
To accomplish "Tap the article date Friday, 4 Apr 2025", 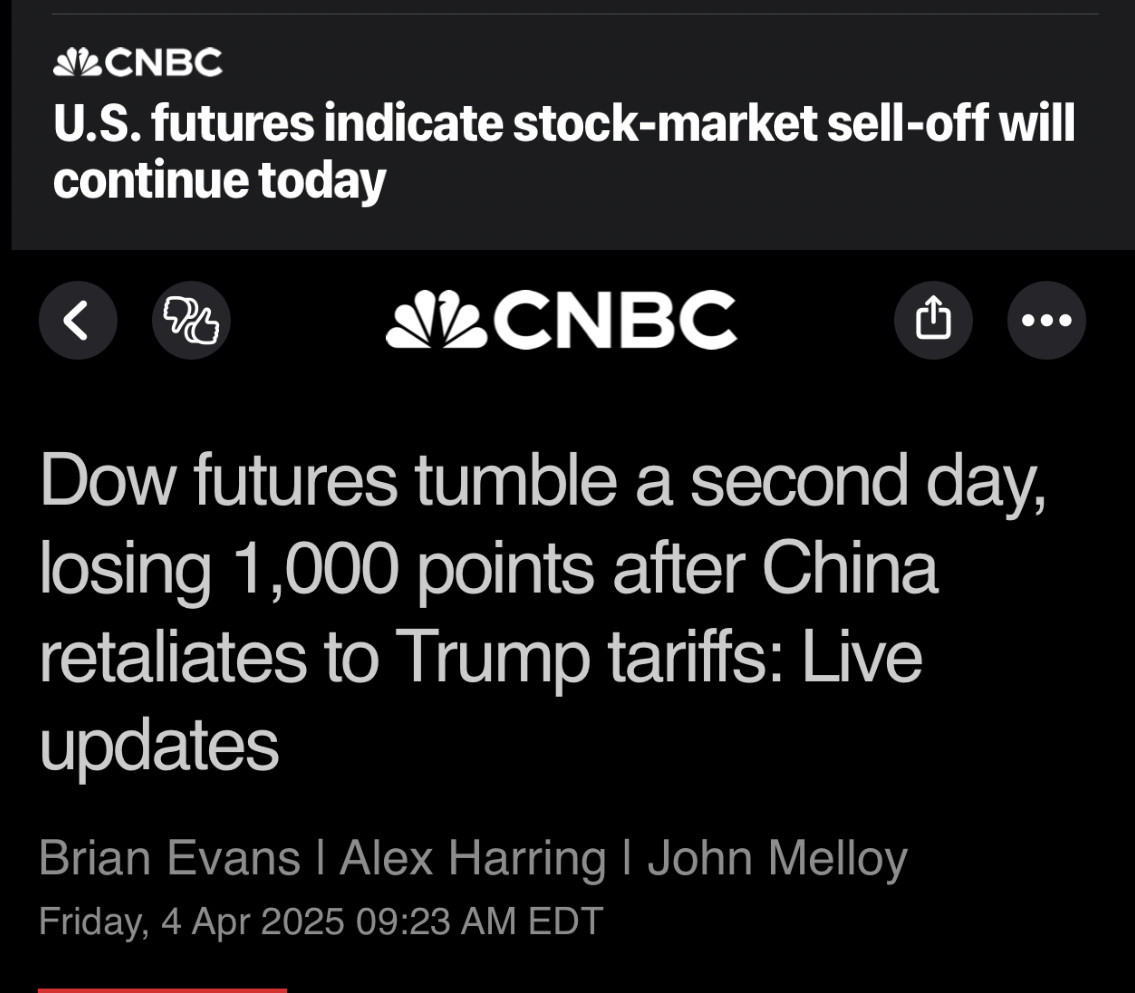I will [192, 921].
